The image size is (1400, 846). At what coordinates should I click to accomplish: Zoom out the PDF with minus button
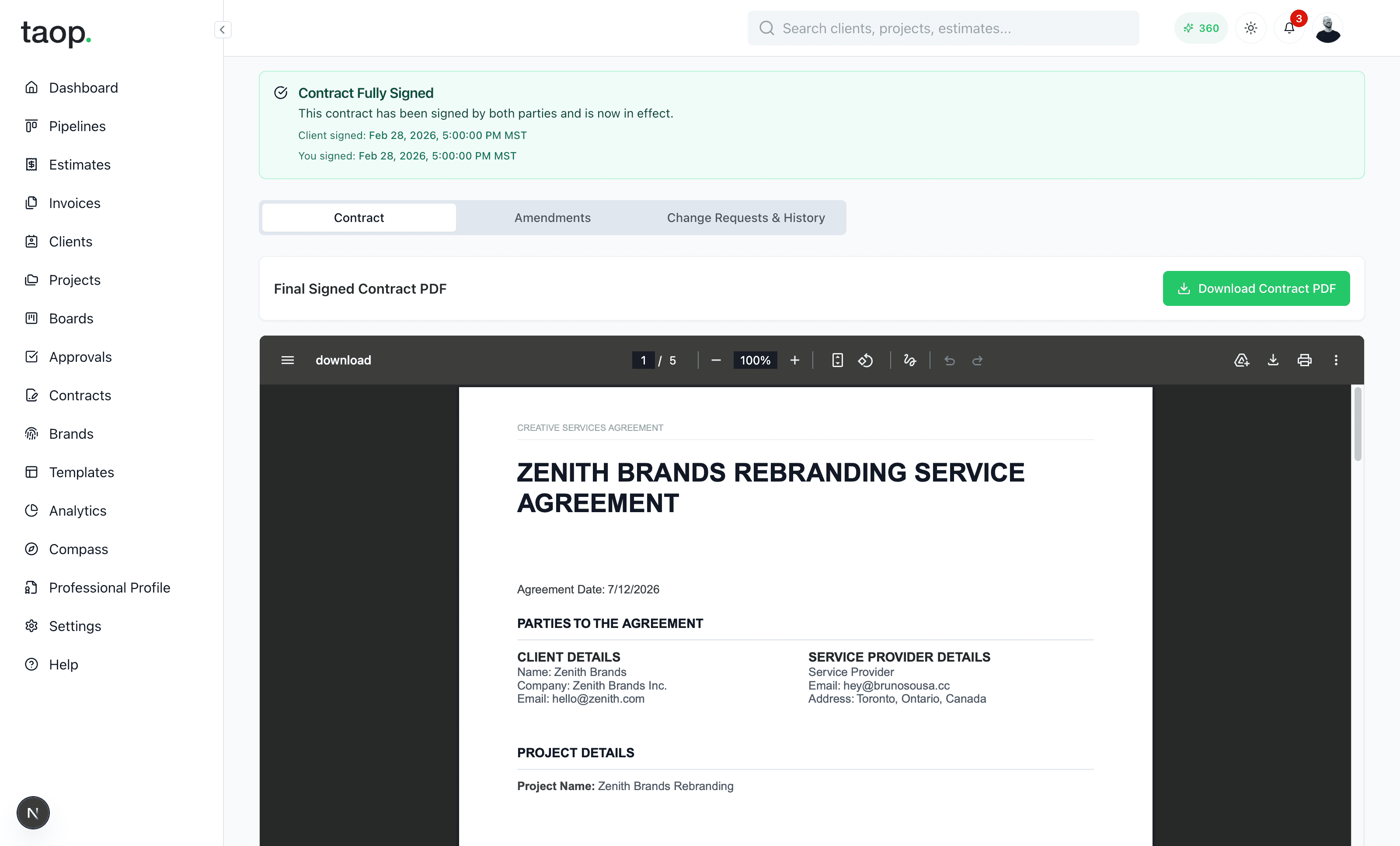[716, 360]
